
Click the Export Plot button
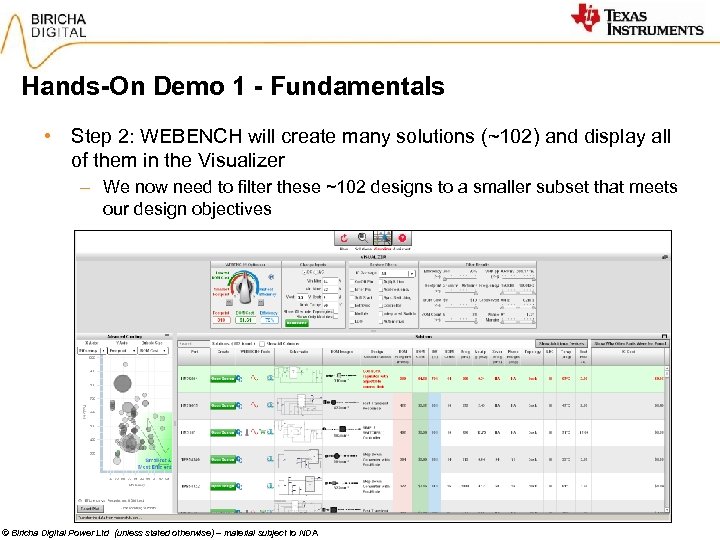[90, 509]
